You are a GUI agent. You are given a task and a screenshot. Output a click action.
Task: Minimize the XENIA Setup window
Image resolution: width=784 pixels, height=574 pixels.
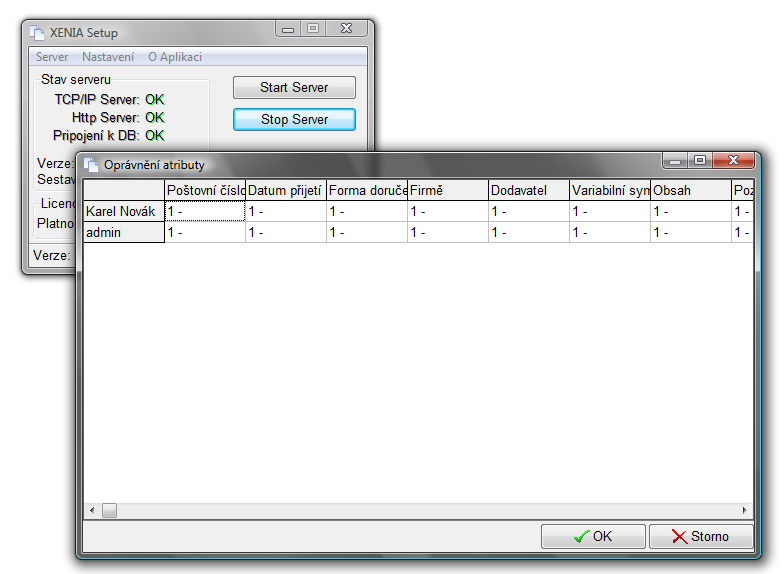tap(288, 28)
